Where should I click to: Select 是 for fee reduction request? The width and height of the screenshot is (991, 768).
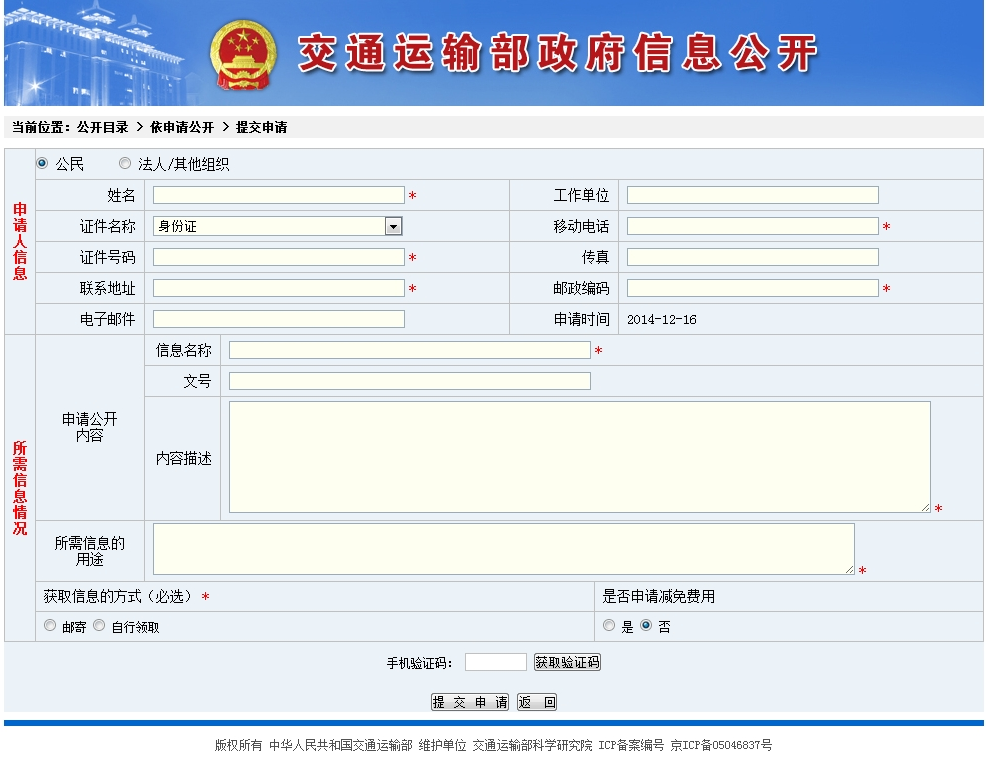[609, 626]
